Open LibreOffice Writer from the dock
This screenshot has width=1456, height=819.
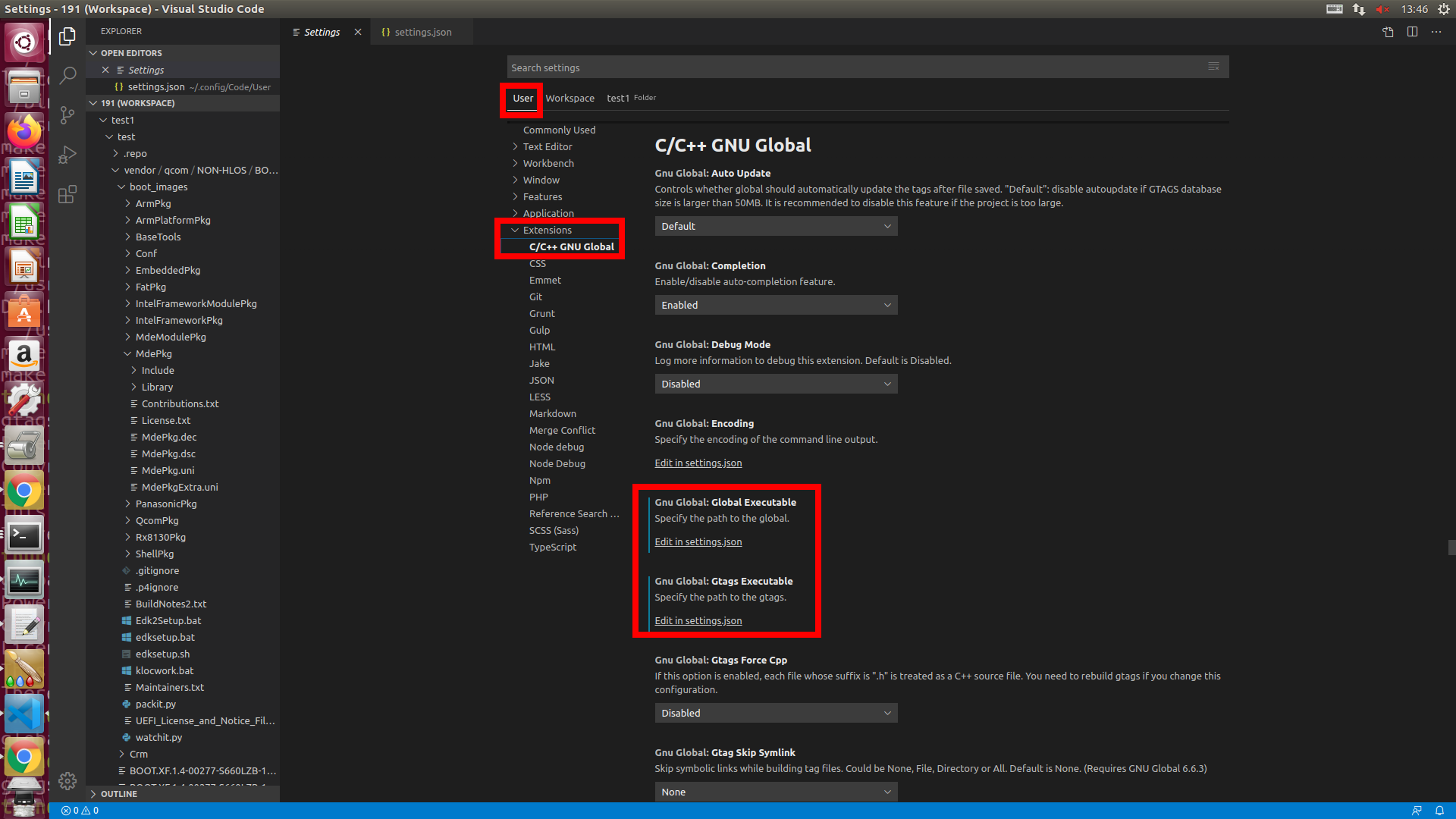[x=24, y=177]
